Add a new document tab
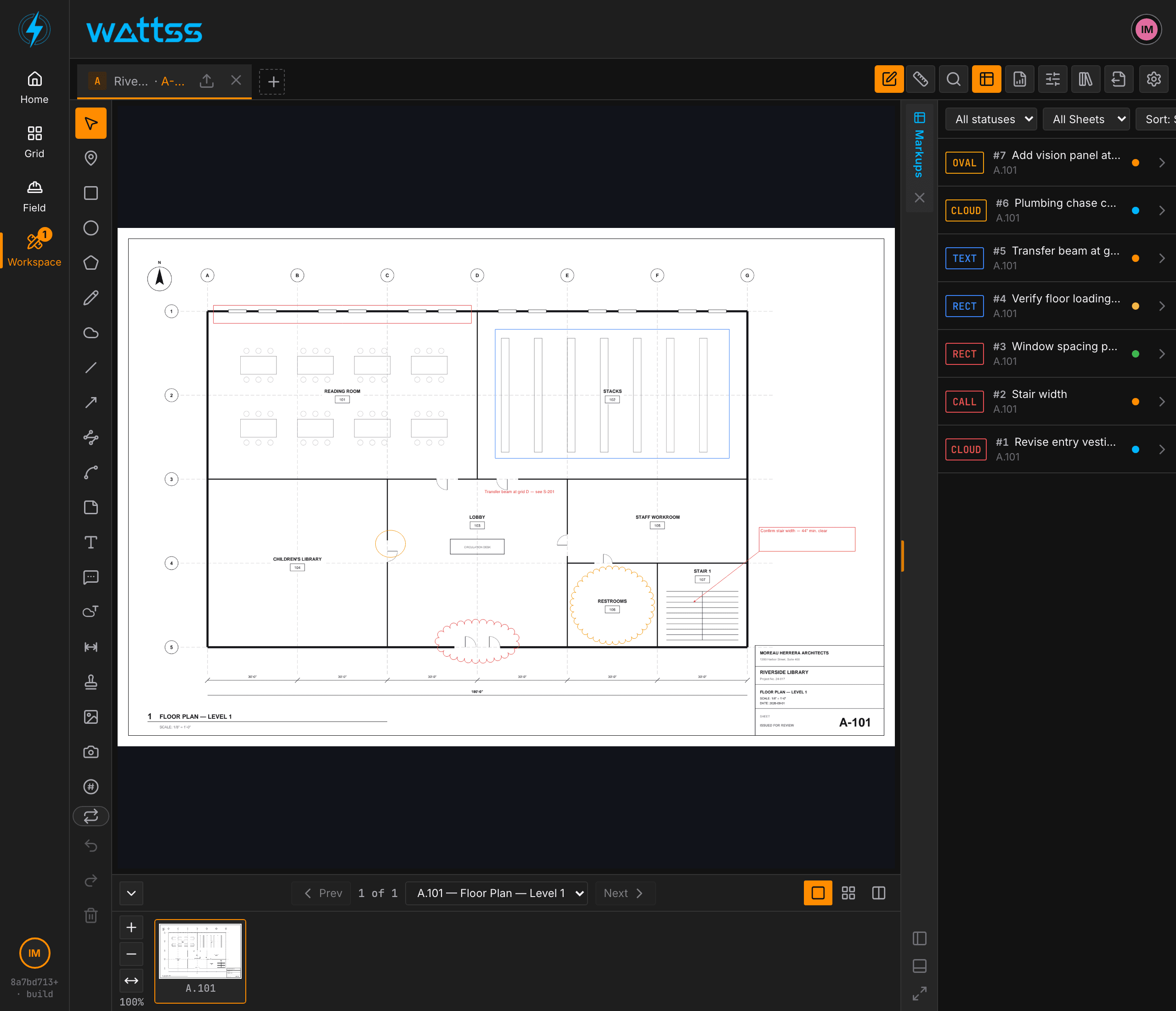Screen dimensions: 1176x1011 [272, 81]
